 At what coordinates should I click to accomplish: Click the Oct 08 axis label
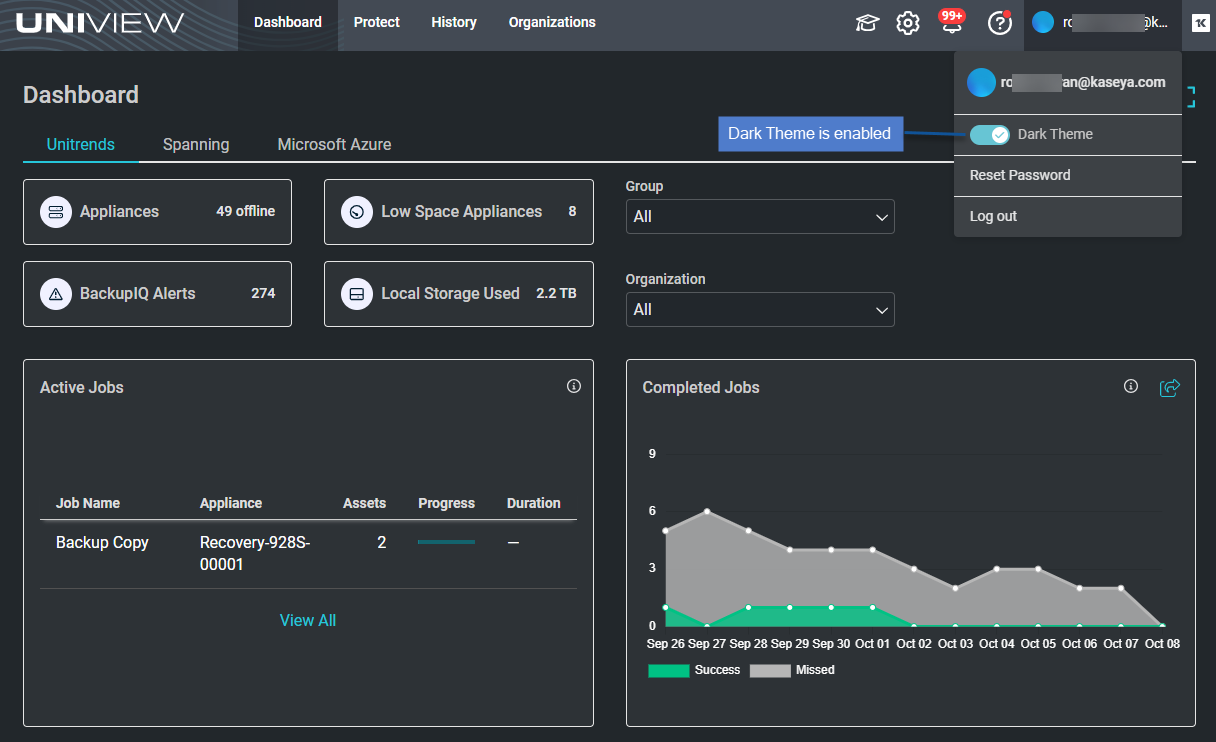point(1162,644)
